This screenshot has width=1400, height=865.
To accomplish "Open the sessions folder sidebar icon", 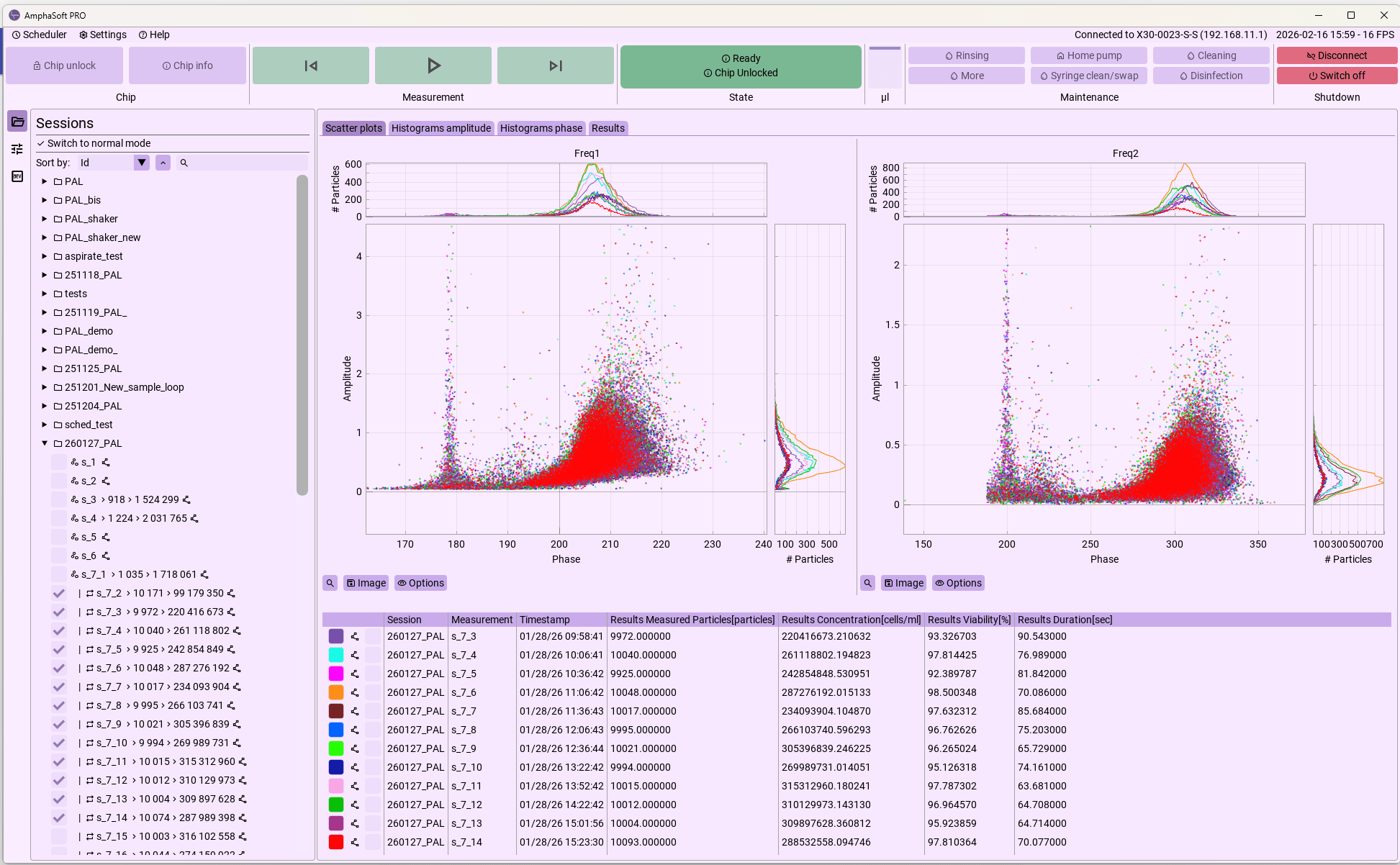I will (17, 122).
